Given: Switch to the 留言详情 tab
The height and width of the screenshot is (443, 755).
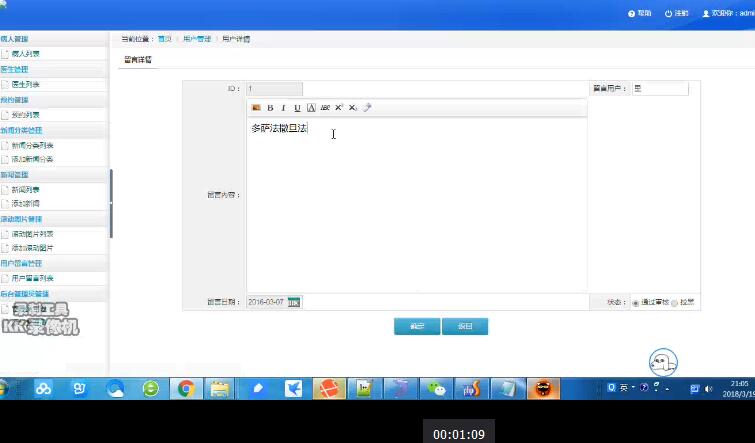Looking at the screenshot, I should click(138, 60).
